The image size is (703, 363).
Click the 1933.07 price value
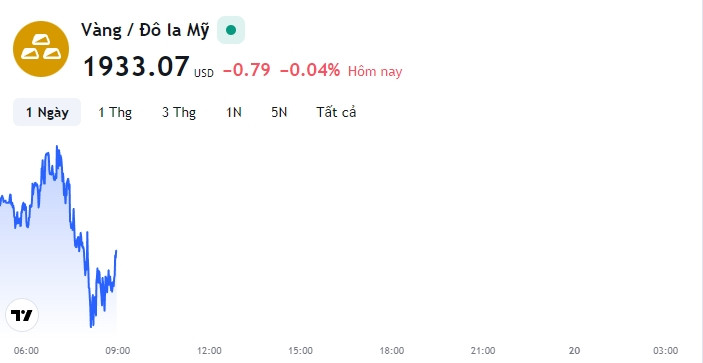(137, 67)
